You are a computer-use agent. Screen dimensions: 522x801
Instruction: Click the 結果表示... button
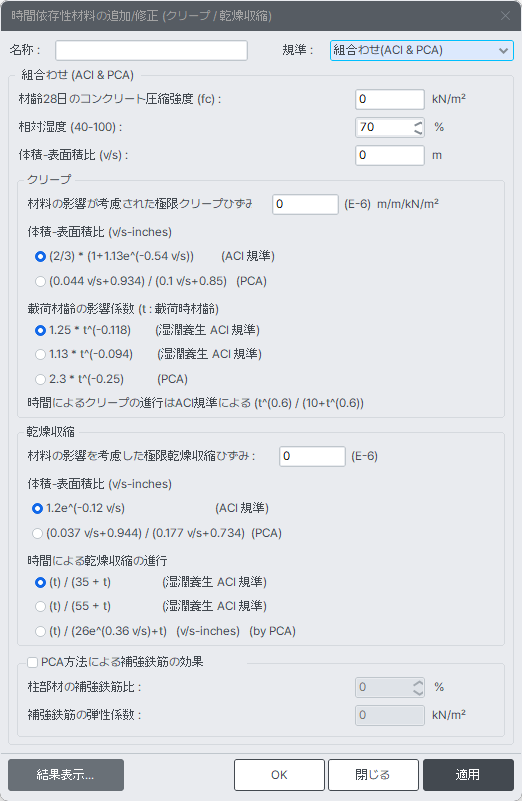[66, 775]
